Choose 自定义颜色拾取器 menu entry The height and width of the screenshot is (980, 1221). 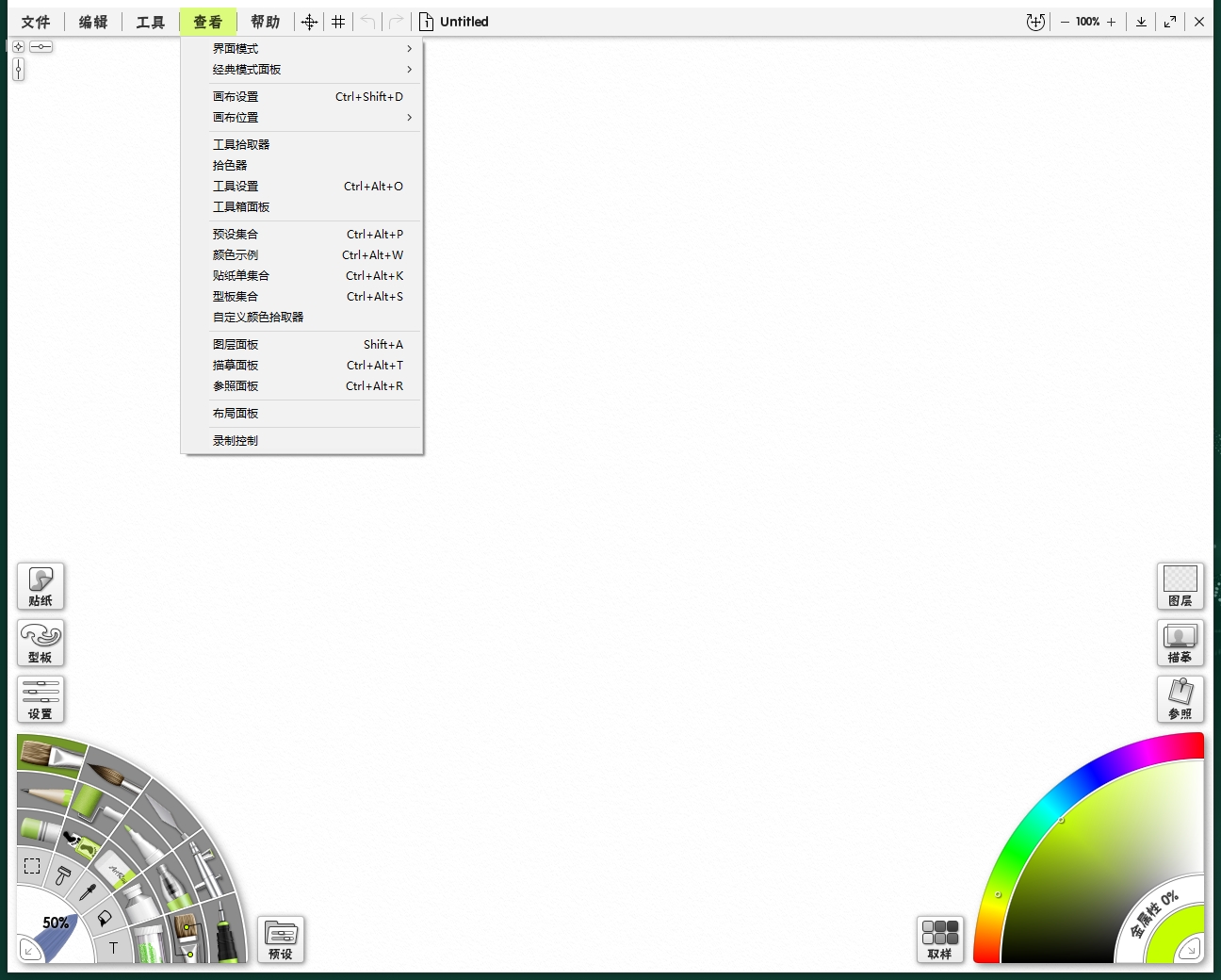click(302, 318)
